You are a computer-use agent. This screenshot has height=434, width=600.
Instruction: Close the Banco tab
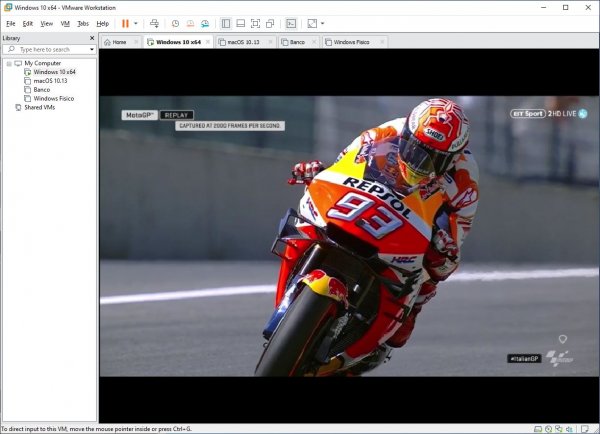[x=314, y=42]
